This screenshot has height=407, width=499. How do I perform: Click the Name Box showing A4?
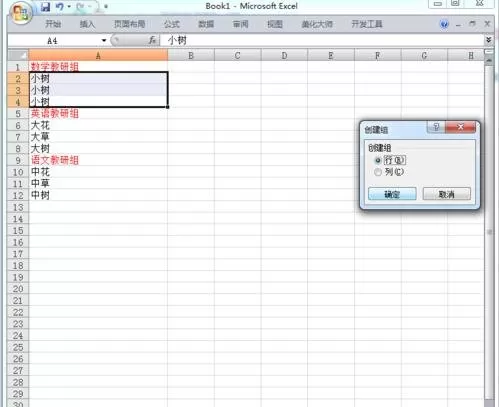(x=54, y=41)
